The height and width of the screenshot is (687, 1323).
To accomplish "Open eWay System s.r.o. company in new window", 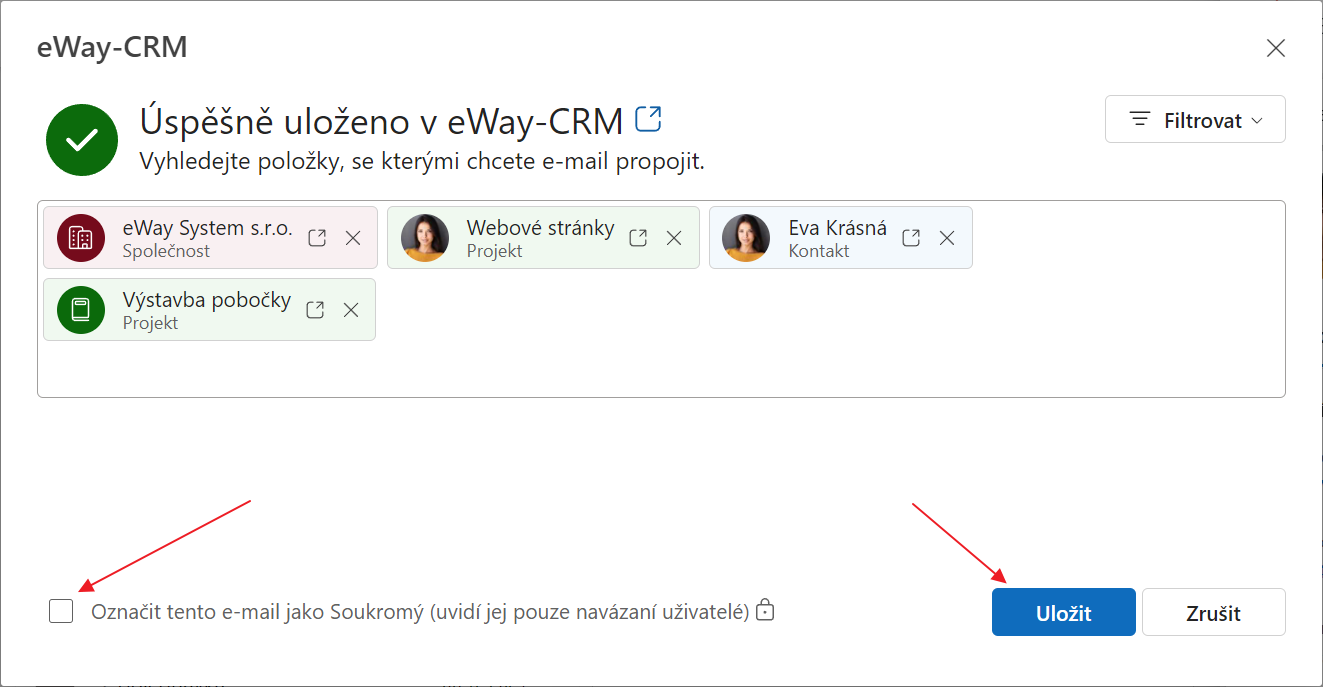I will pyautogui.click(x=317, y=238).
